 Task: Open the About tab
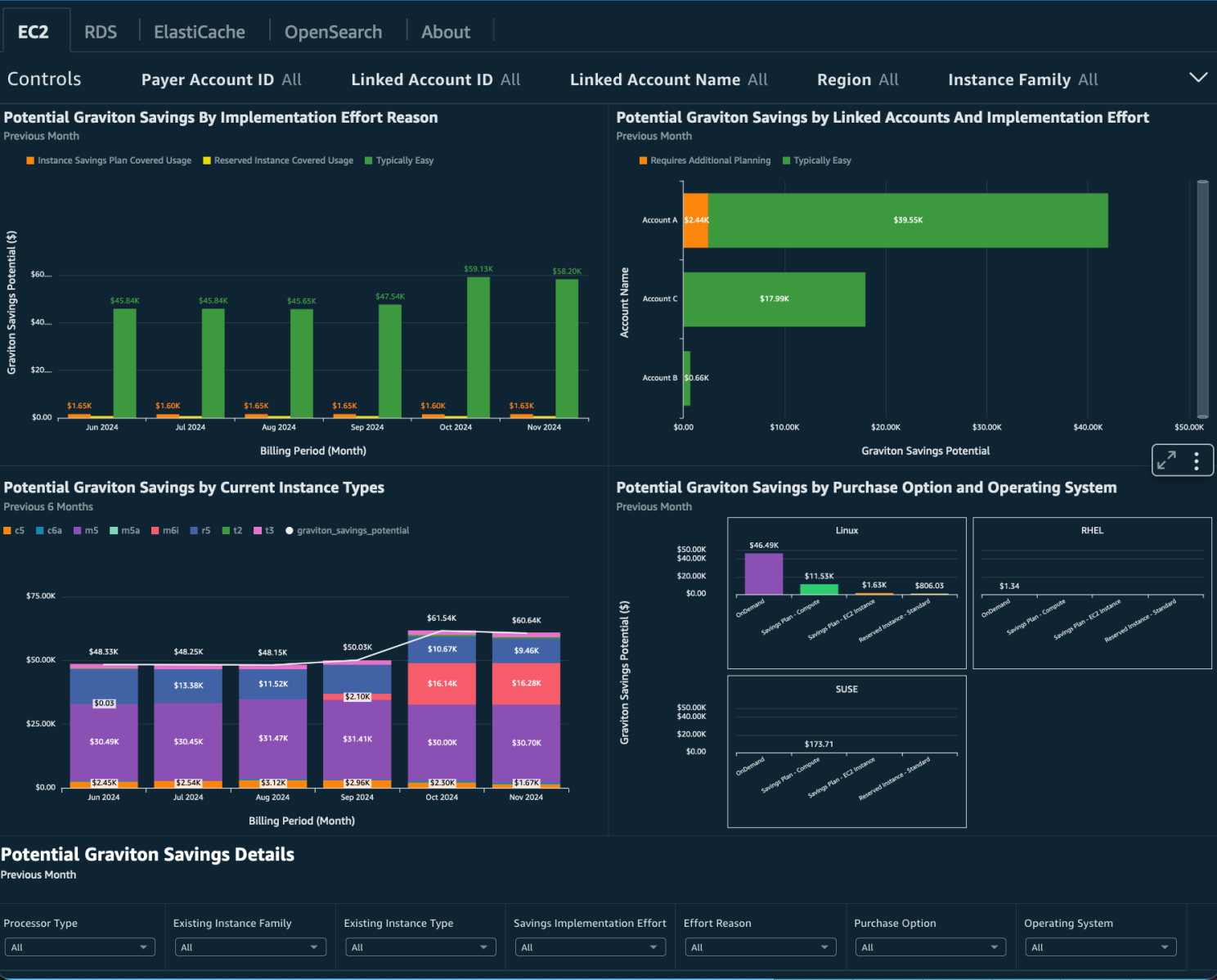click(x=446, y=30)
